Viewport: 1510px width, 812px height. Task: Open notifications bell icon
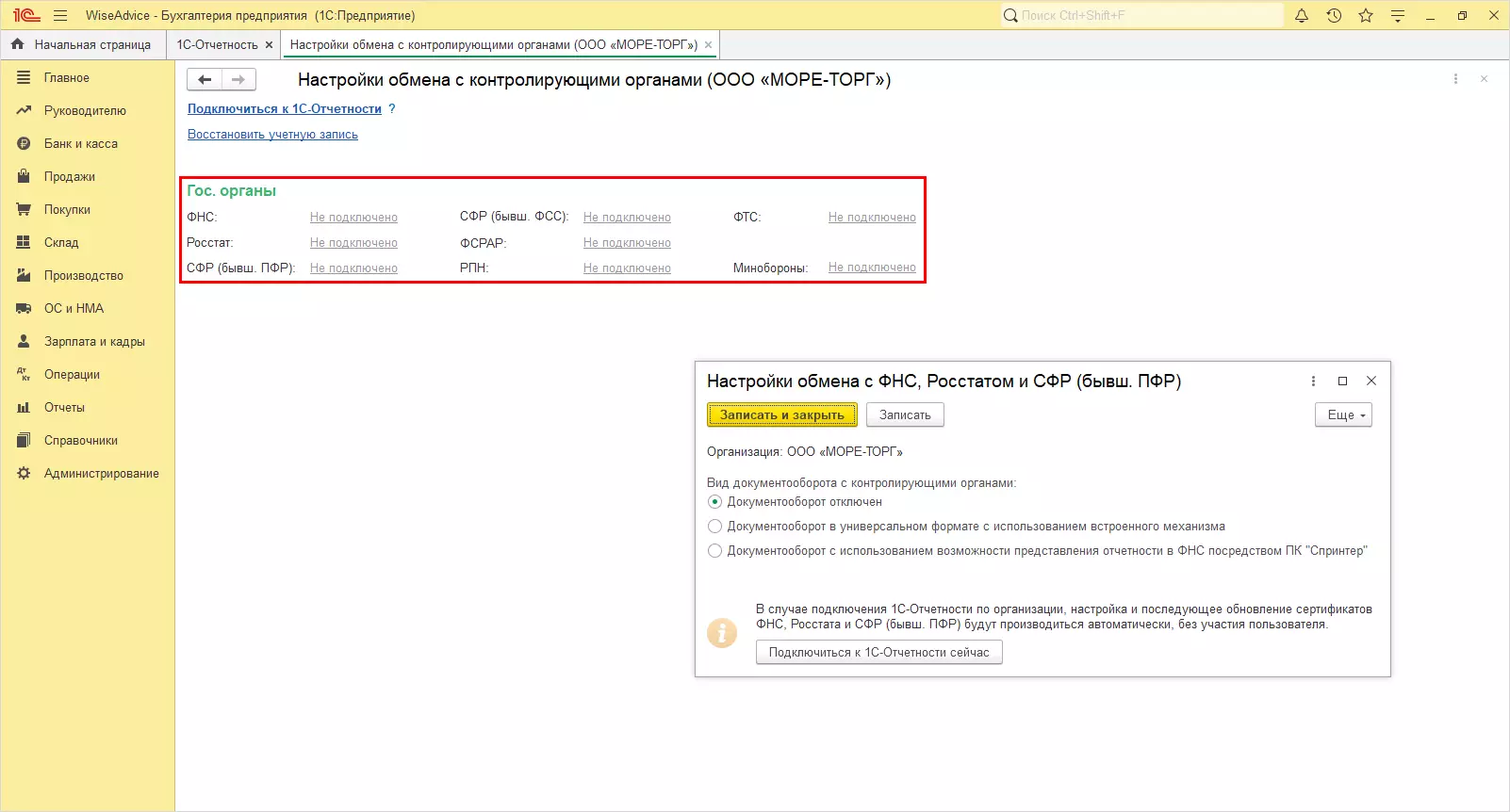[1302, 15]
